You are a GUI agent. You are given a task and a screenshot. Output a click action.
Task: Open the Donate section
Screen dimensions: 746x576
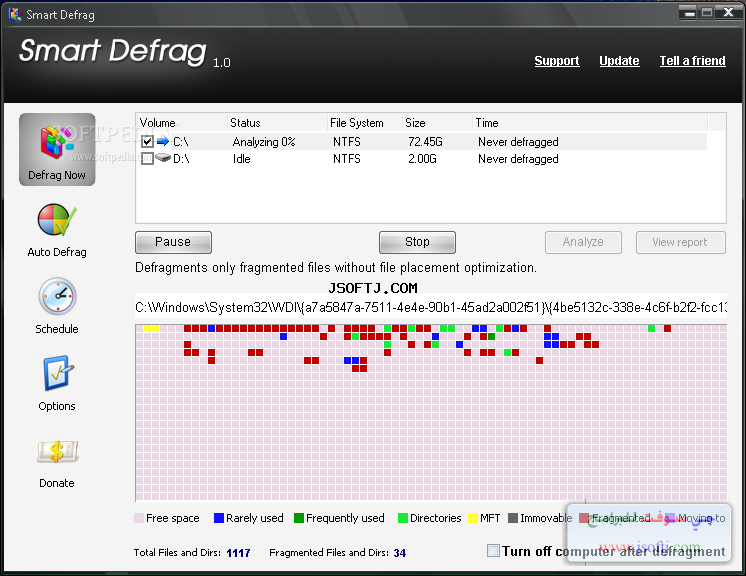click(57, 464)
